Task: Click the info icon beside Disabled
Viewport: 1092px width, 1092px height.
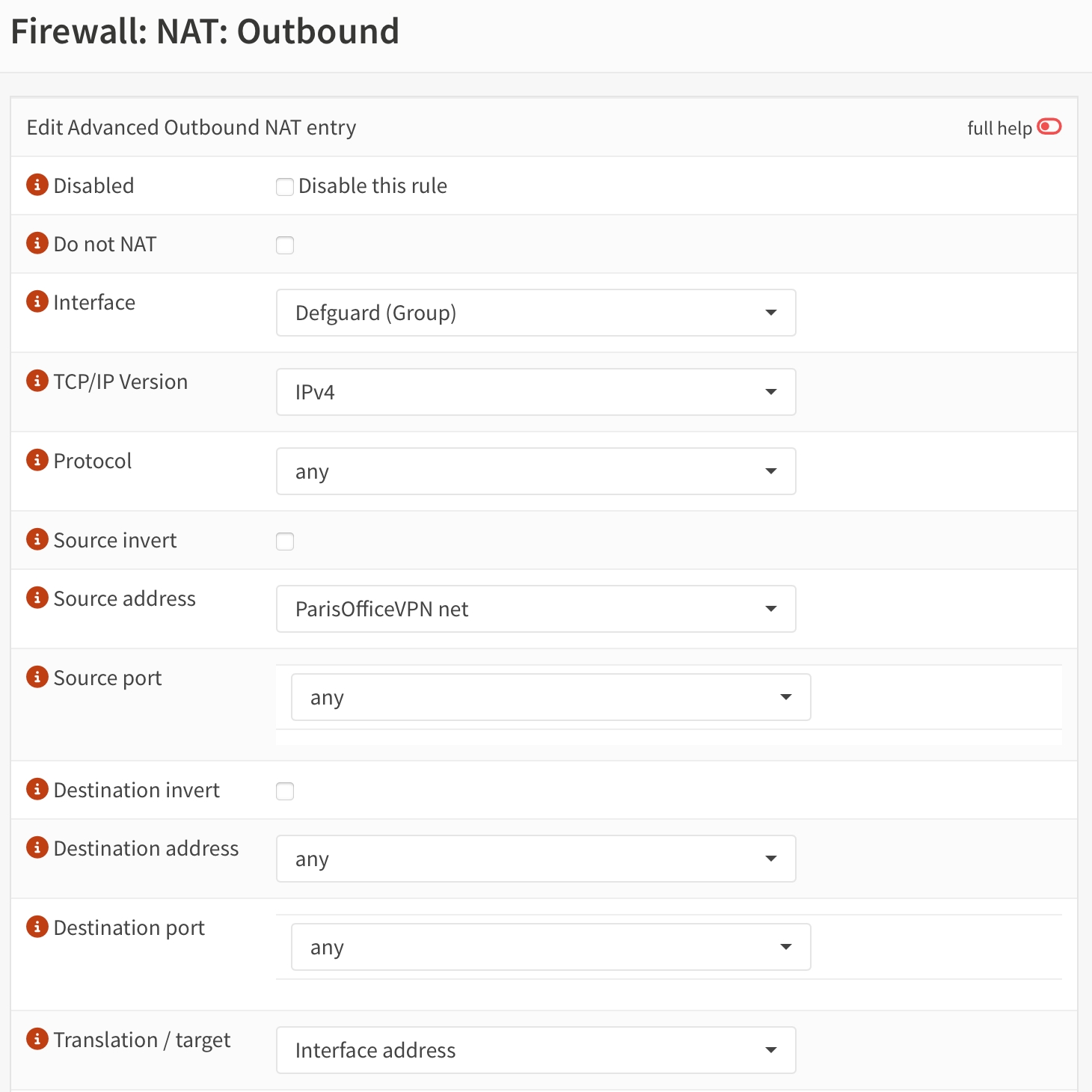Action: click(x=37, y=185)
